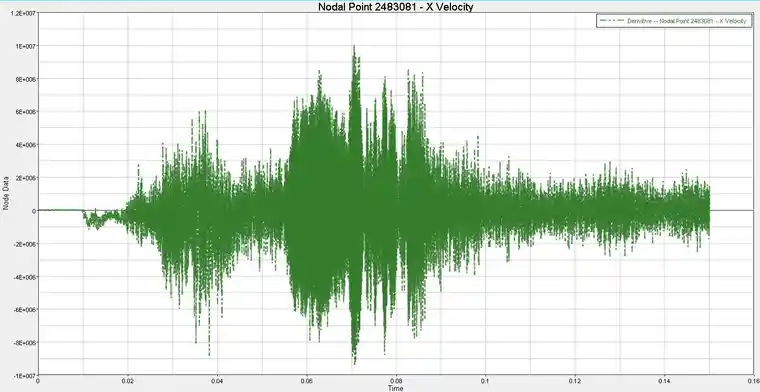
Task: Click the 0.06 time axis tick label
Action: (x=306, y=381)
